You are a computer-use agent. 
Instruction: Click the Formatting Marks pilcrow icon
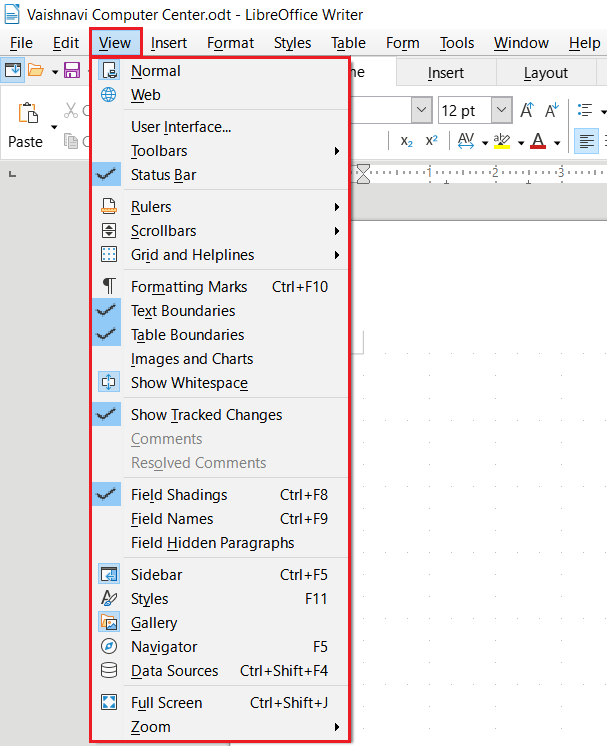coord(109,286)
